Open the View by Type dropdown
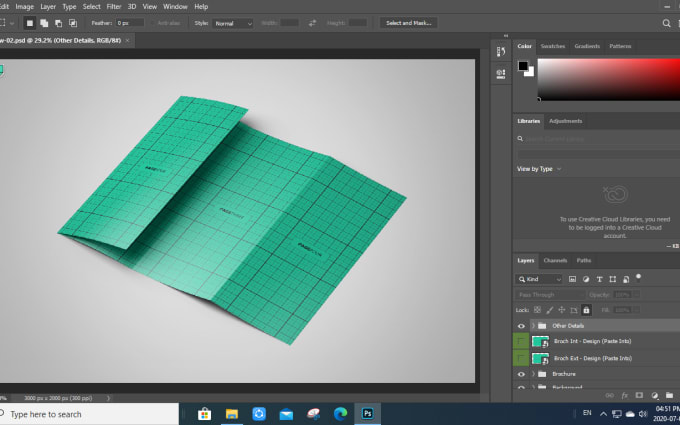Screen dimensions: 680x425 539,169
